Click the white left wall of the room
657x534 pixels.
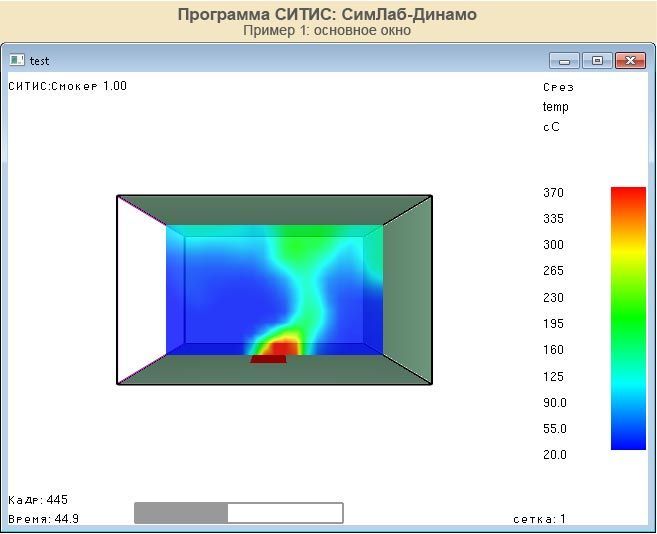tap(140, 290)
